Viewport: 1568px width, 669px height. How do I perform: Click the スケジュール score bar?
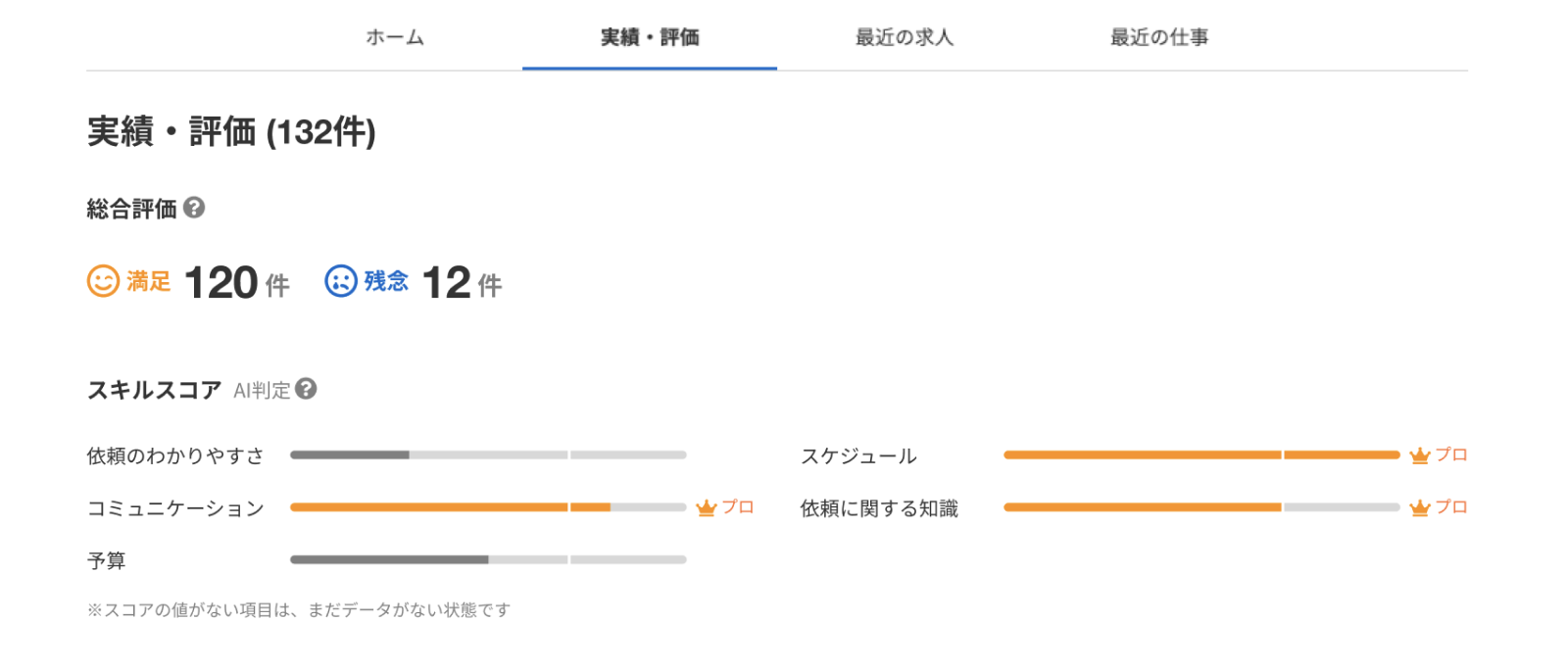(x=1201, y=454)
